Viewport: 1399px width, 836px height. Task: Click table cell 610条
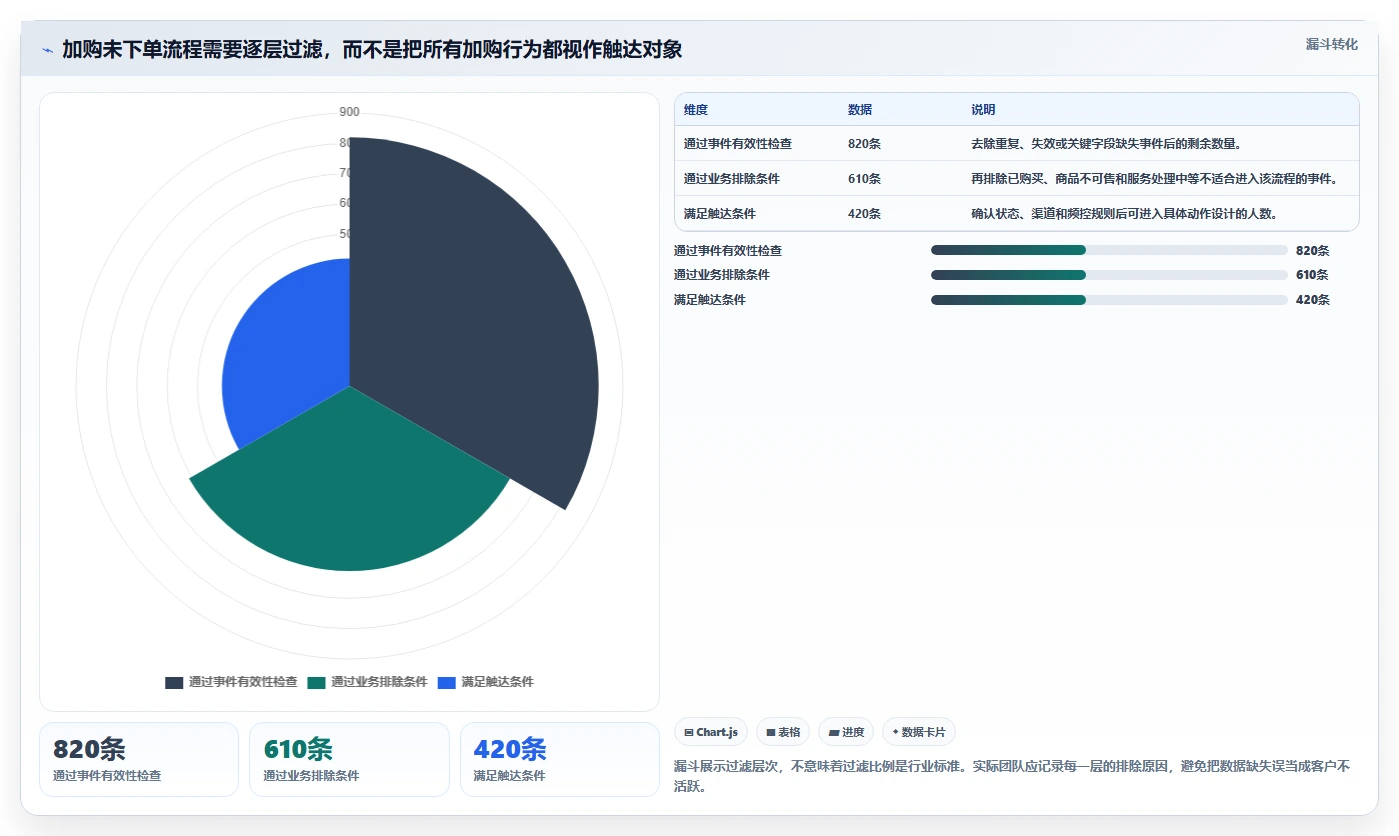pyautogui.click(x=864, y=179)
